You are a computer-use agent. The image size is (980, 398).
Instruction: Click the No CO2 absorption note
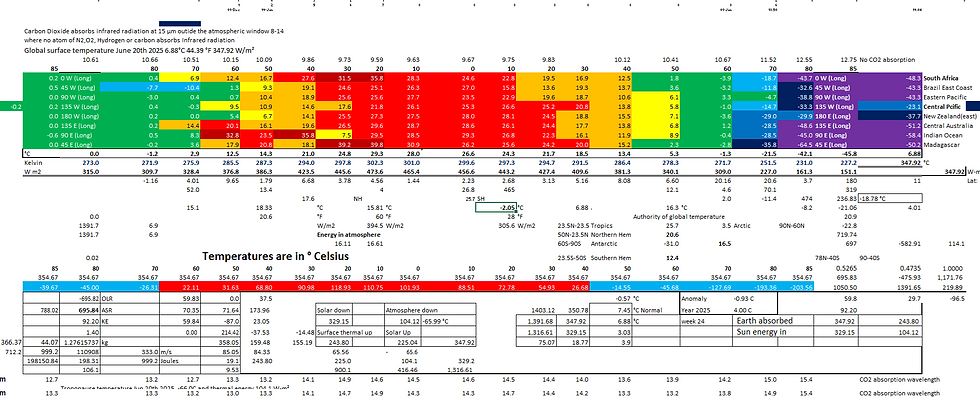[888, 60]
